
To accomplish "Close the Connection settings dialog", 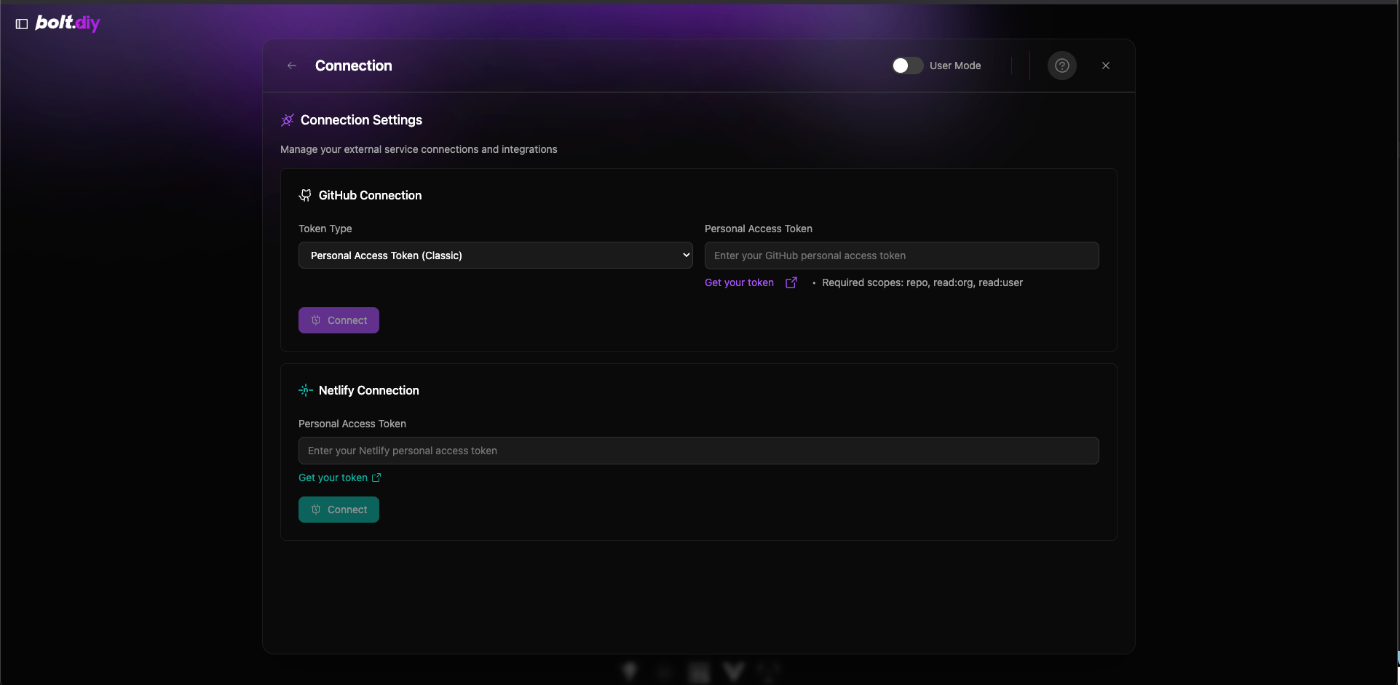I will 1106,66.
